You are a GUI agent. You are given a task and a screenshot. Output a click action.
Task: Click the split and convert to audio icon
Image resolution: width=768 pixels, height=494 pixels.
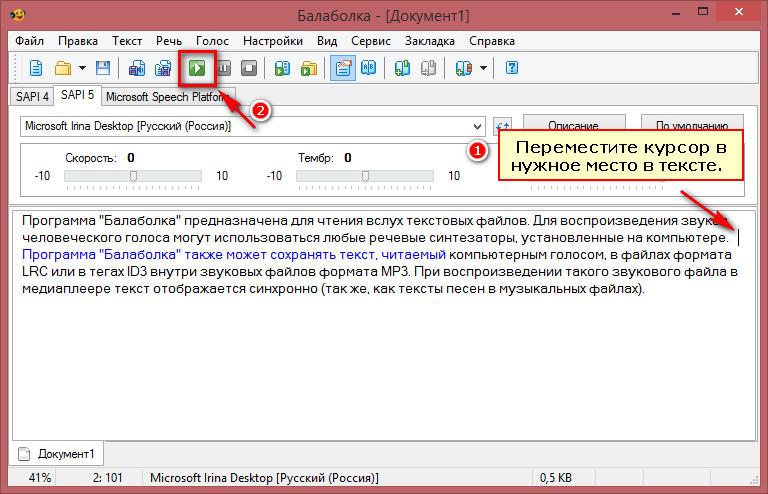point(163,68)
